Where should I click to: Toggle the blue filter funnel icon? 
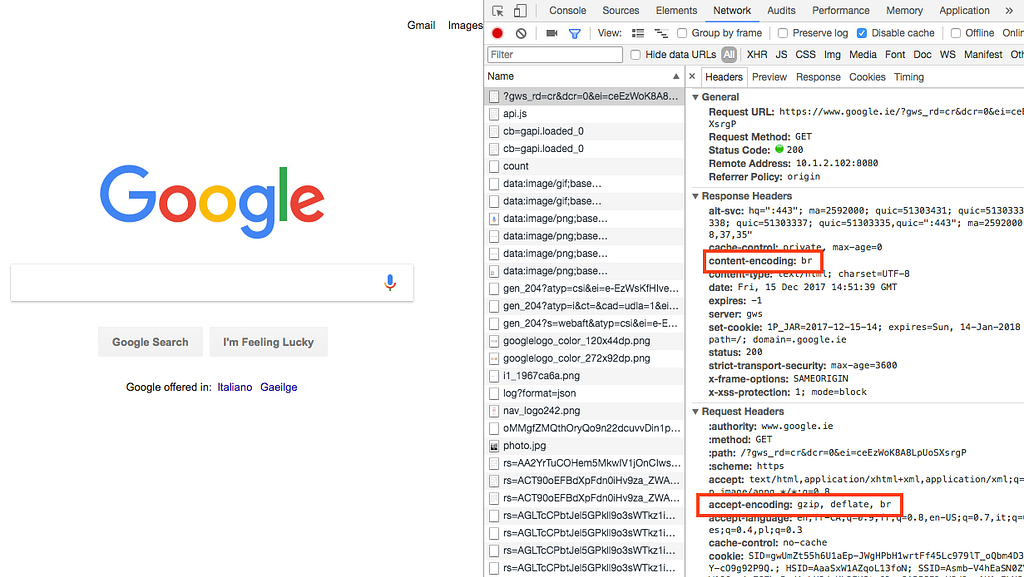tap(575, 33)
